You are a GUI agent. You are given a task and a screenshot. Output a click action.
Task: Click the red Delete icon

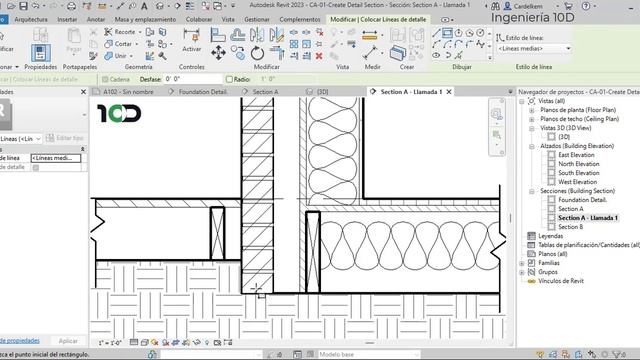[319, 56]
